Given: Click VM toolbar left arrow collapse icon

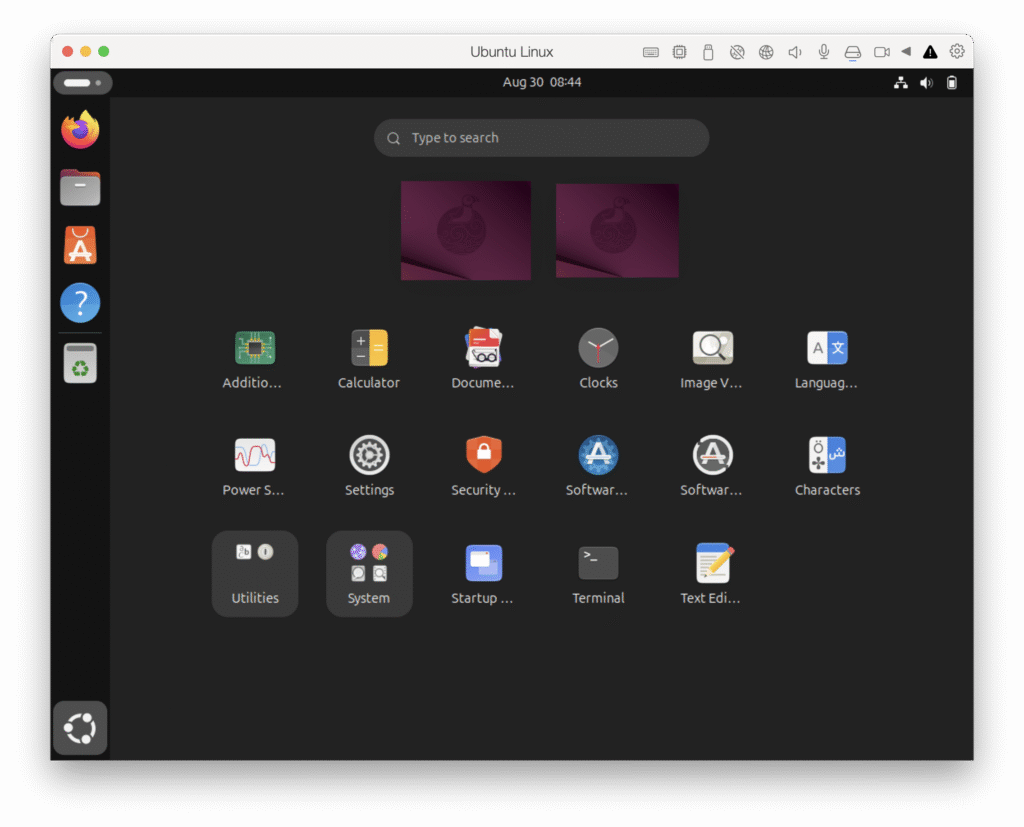Looking at the screenshot, I should click(x=906, y=52).
